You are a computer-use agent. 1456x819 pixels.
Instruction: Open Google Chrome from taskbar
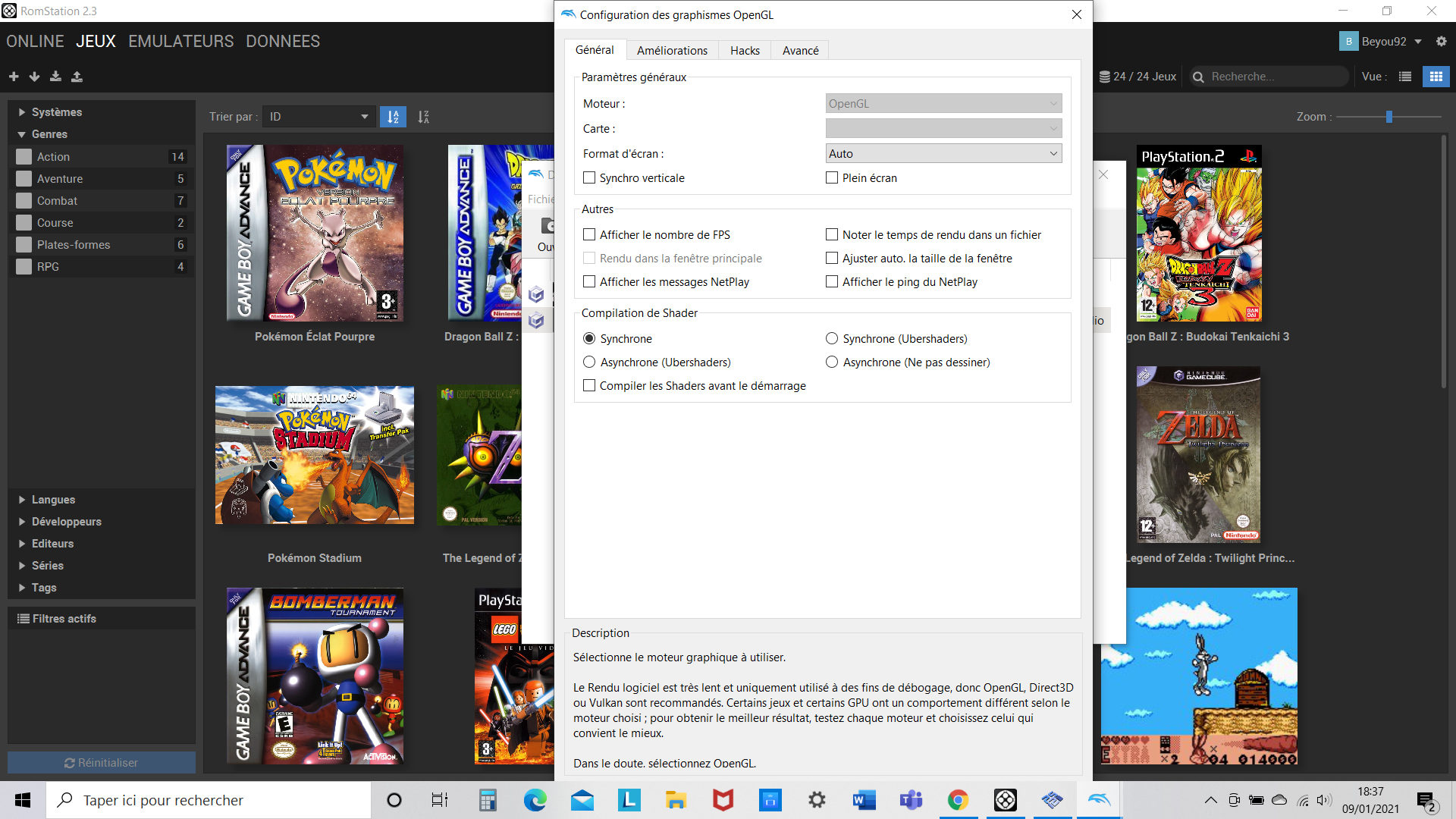958,800
